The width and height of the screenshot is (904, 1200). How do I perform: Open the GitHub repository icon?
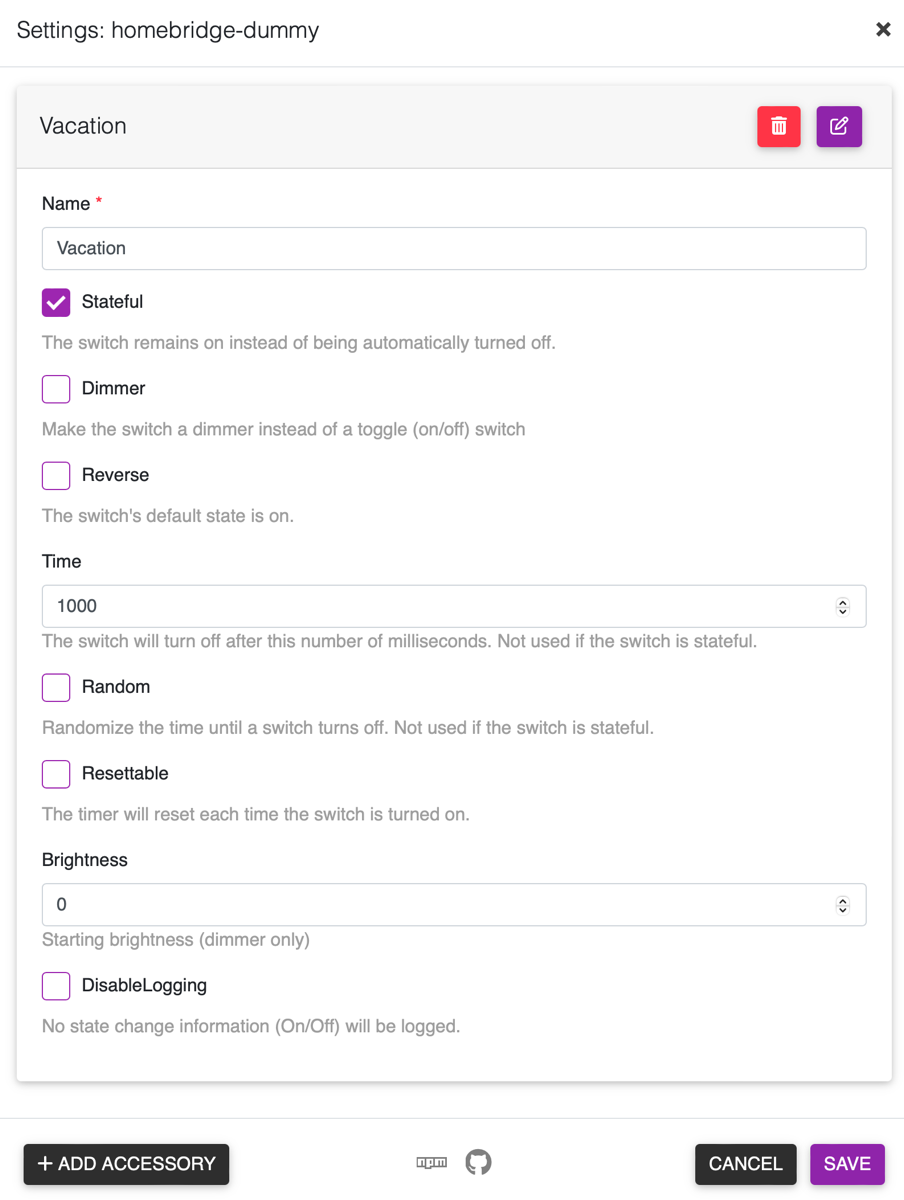pos(478,1163)
